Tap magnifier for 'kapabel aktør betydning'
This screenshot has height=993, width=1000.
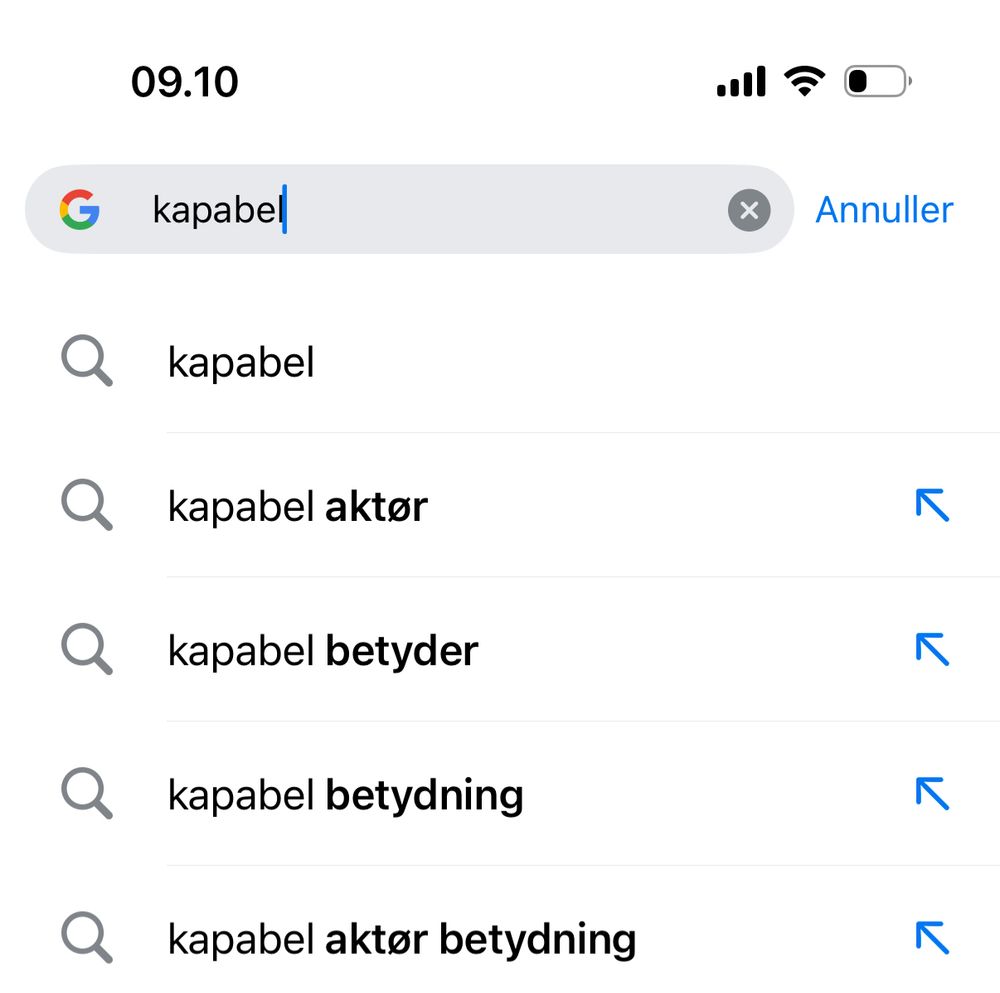pos(87,937)
